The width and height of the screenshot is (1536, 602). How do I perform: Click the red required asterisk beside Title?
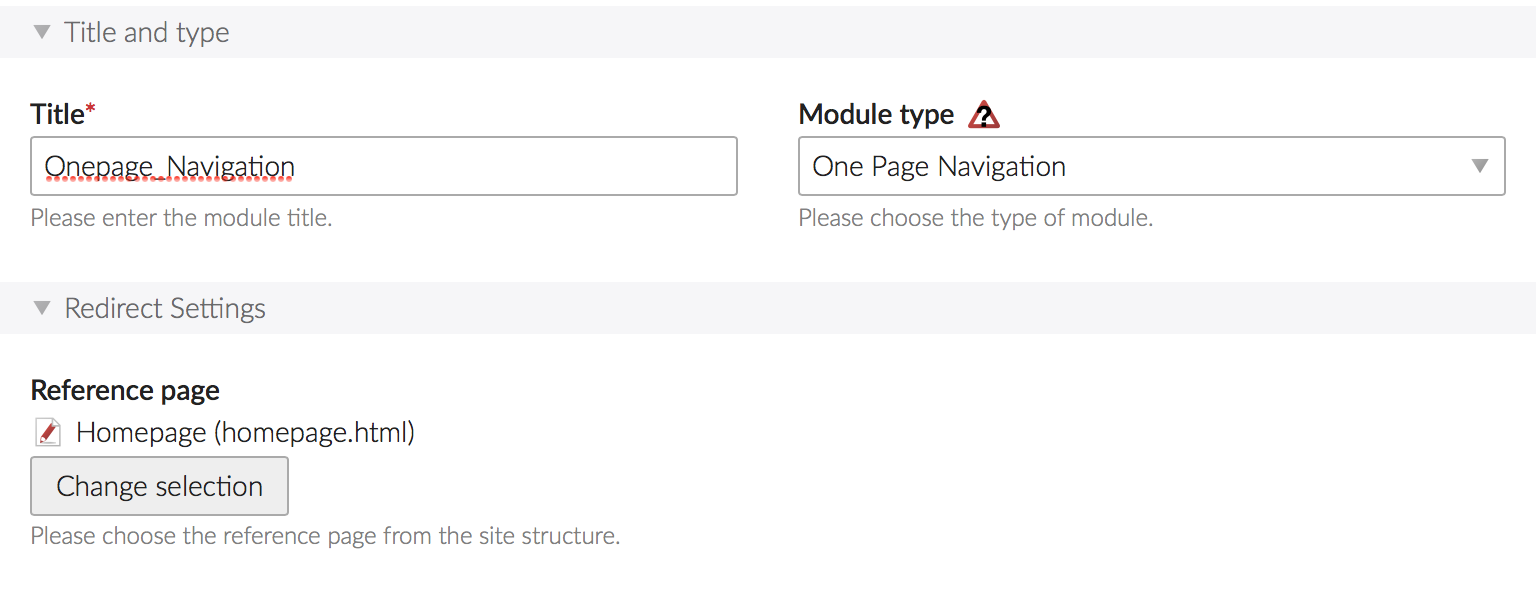point(91,111)
